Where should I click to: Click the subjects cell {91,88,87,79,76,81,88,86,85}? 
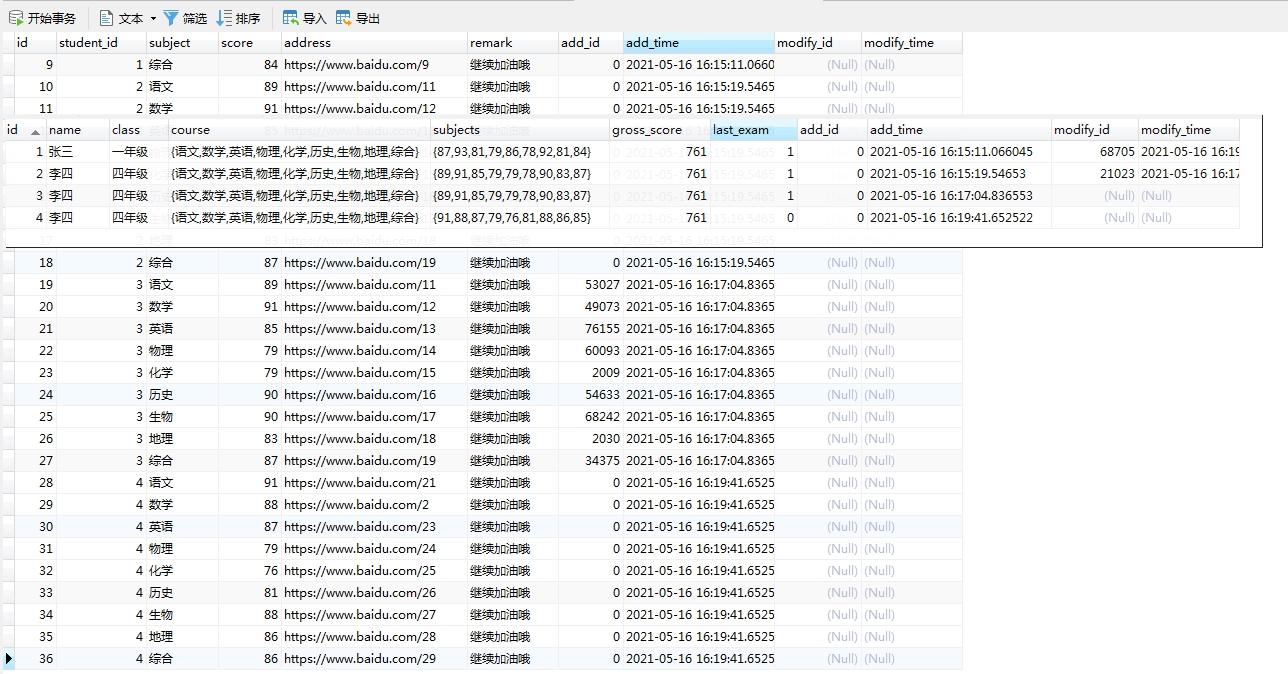pos(520,218)
